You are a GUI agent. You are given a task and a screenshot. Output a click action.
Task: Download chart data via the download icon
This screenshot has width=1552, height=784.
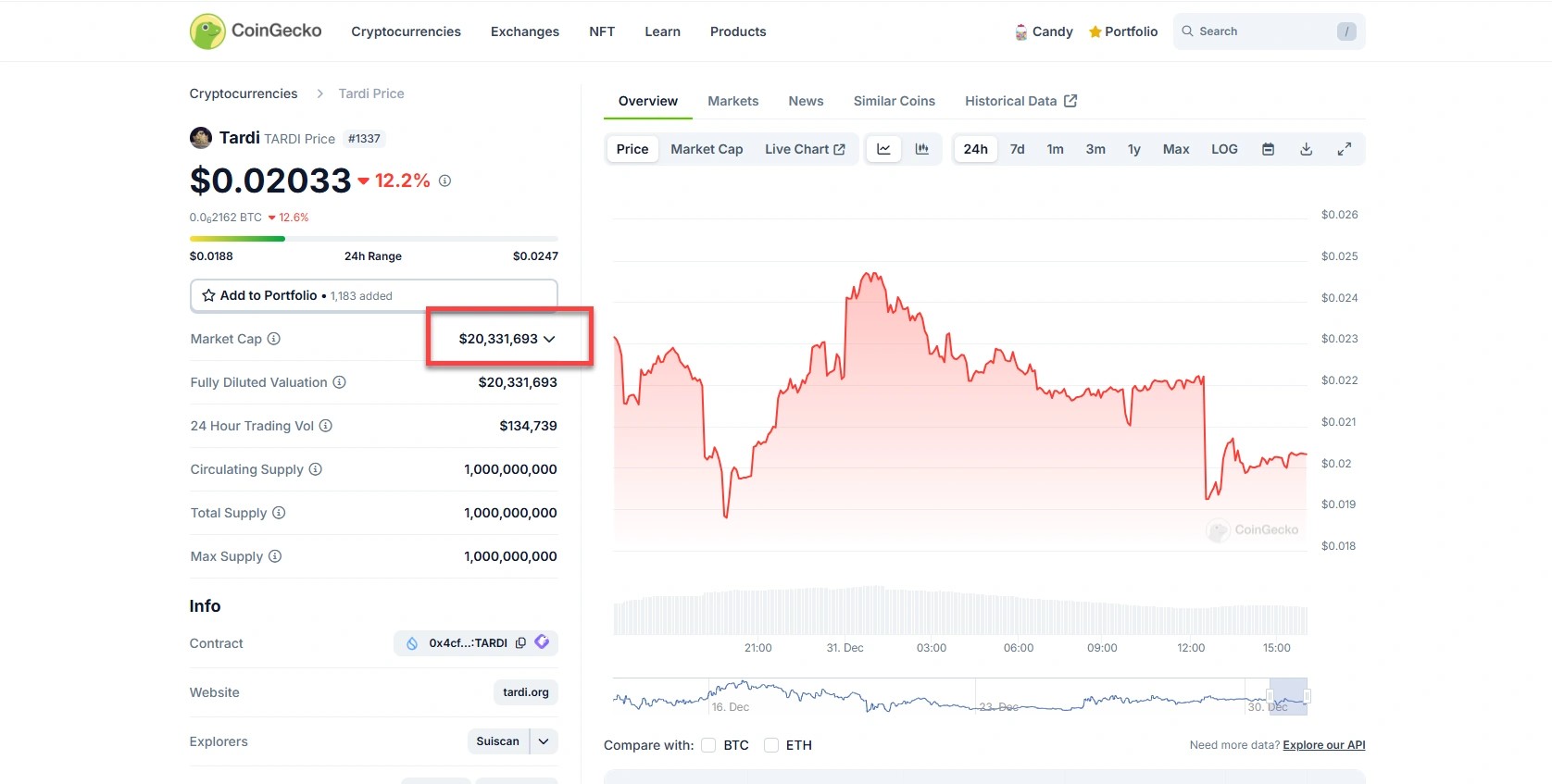1306,149
